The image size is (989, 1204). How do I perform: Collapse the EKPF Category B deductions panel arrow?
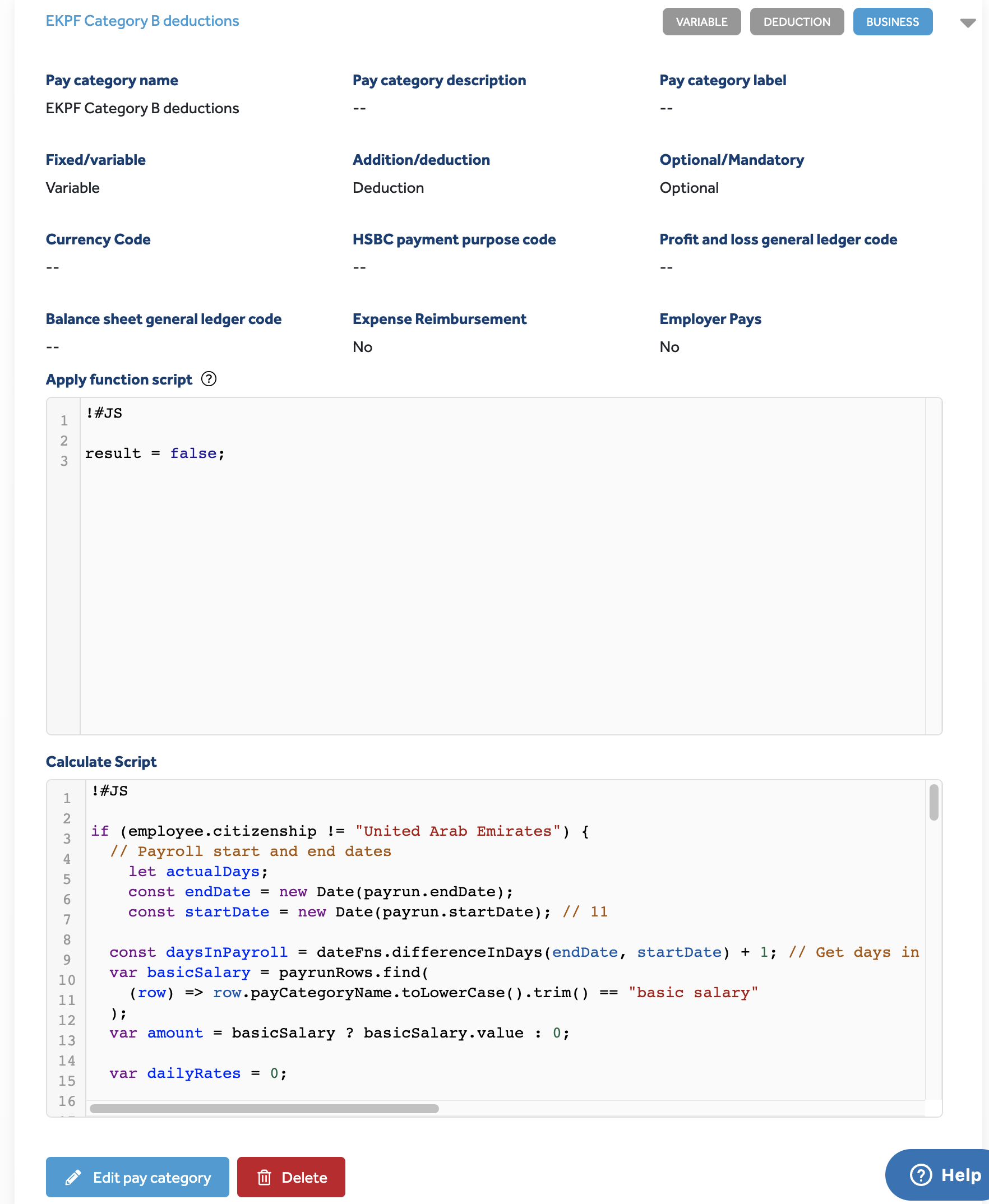point(967,23)
